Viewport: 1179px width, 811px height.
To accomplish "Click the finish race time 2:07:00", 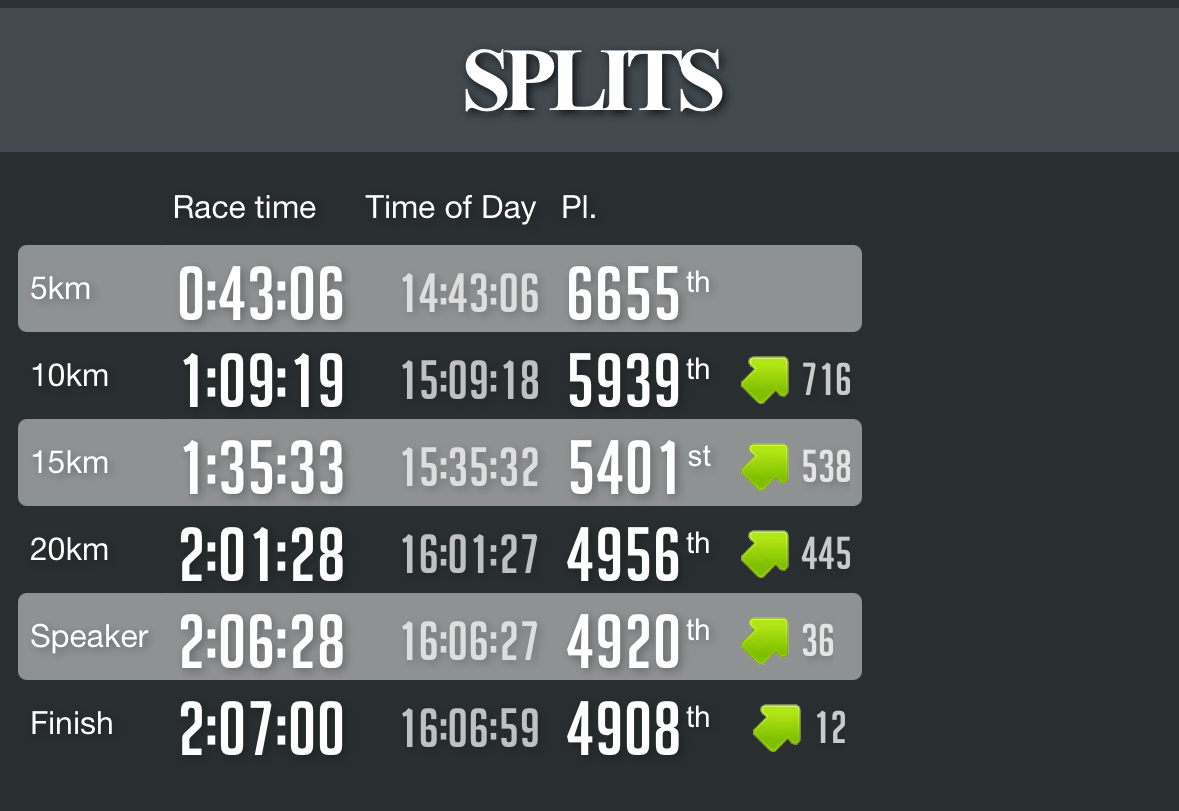I will (262, 728).
